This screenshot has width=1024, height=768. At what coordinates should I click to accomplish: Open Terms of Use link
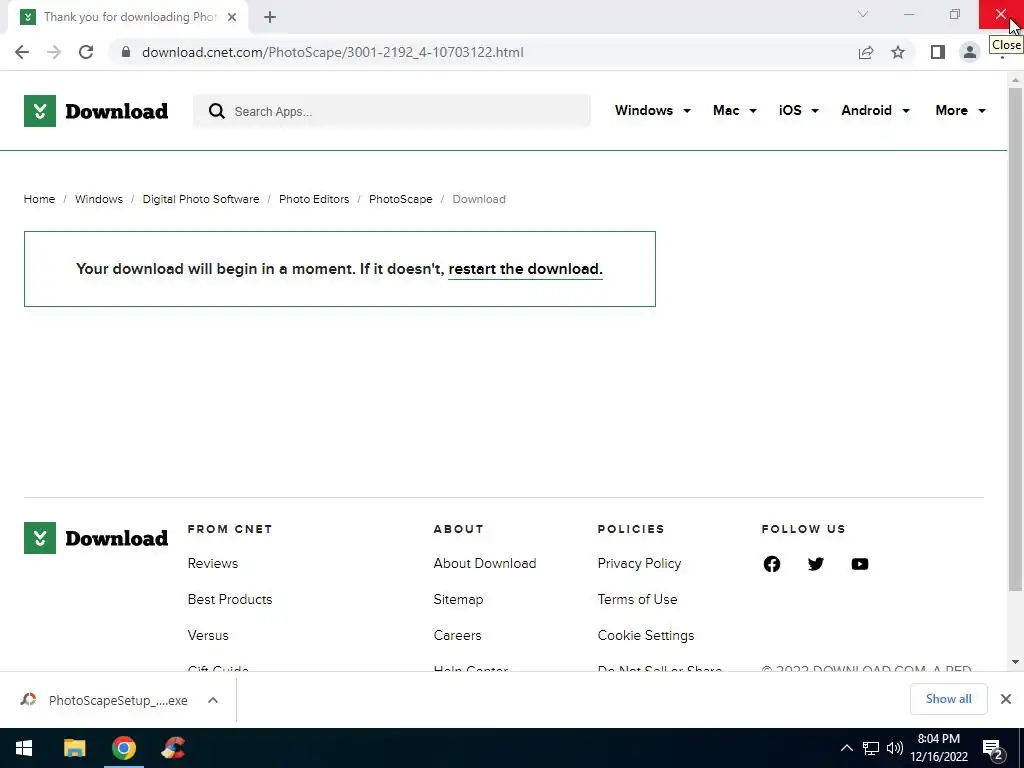637,600
